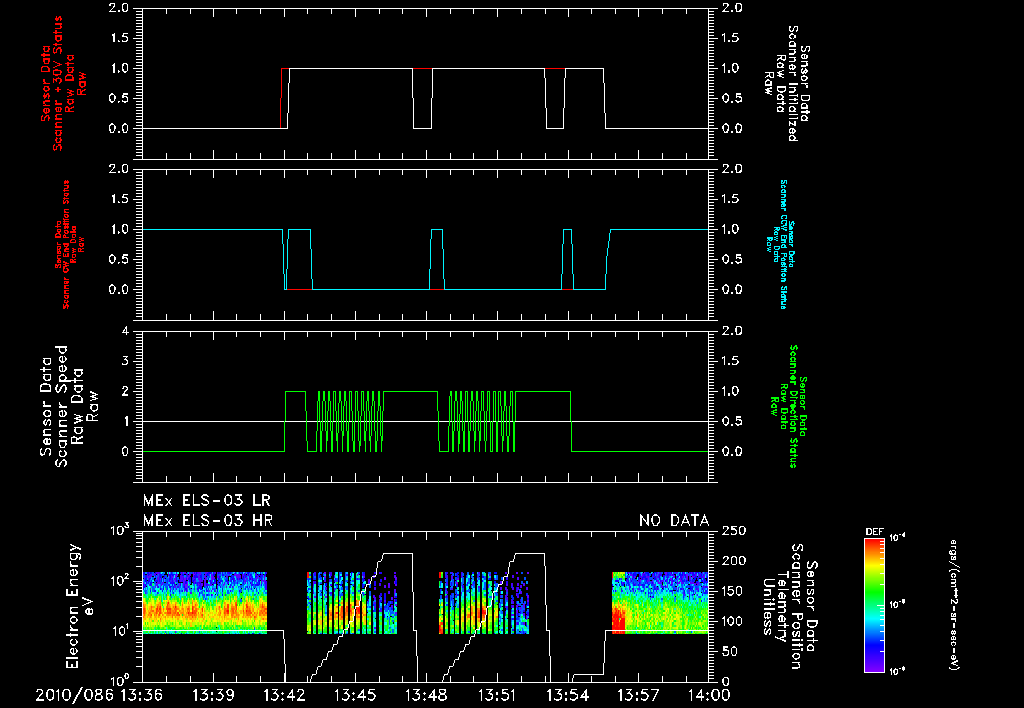The width and height of the screenshot is (1024, 708).
Task: Click the "200" tick on scanner position axis
Action: point(733,561)
